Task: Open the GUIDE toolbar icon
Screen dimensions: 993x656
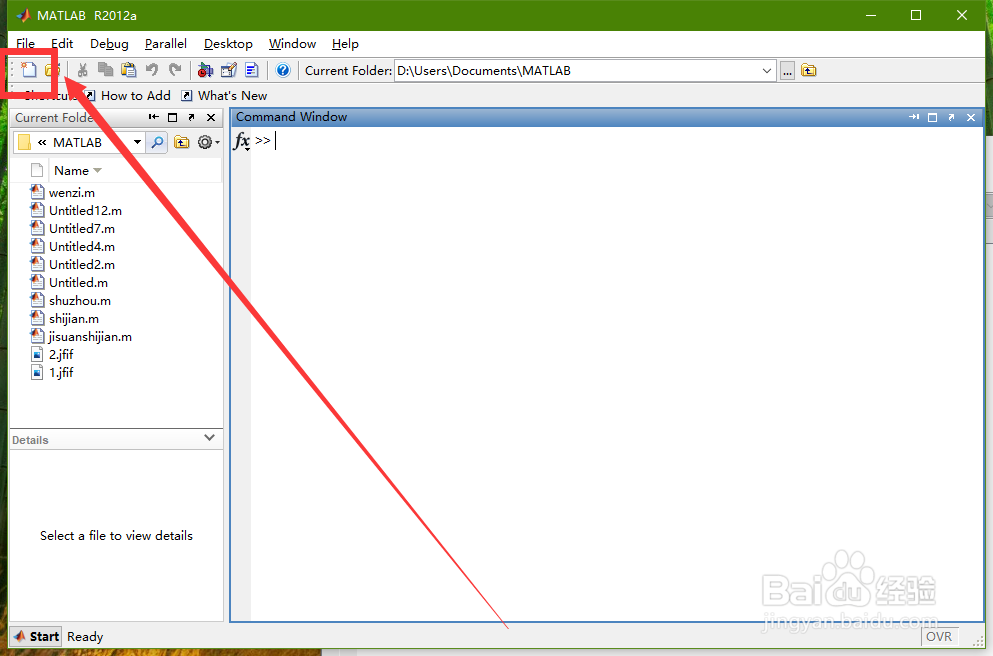Action: pos(229,70)
